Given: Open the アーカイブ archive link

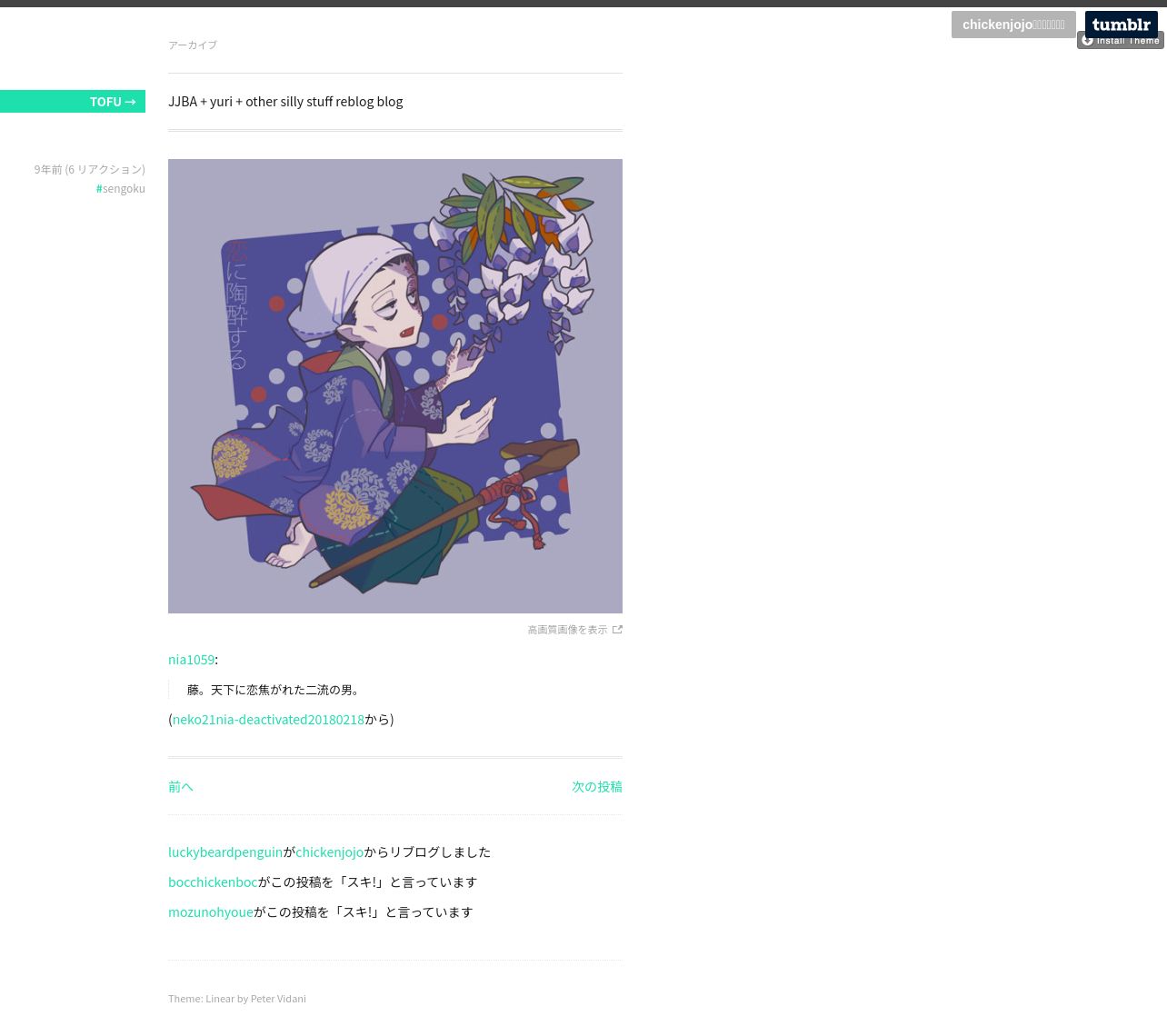Looking at the screenshot, I should click(x=193, y=45).
